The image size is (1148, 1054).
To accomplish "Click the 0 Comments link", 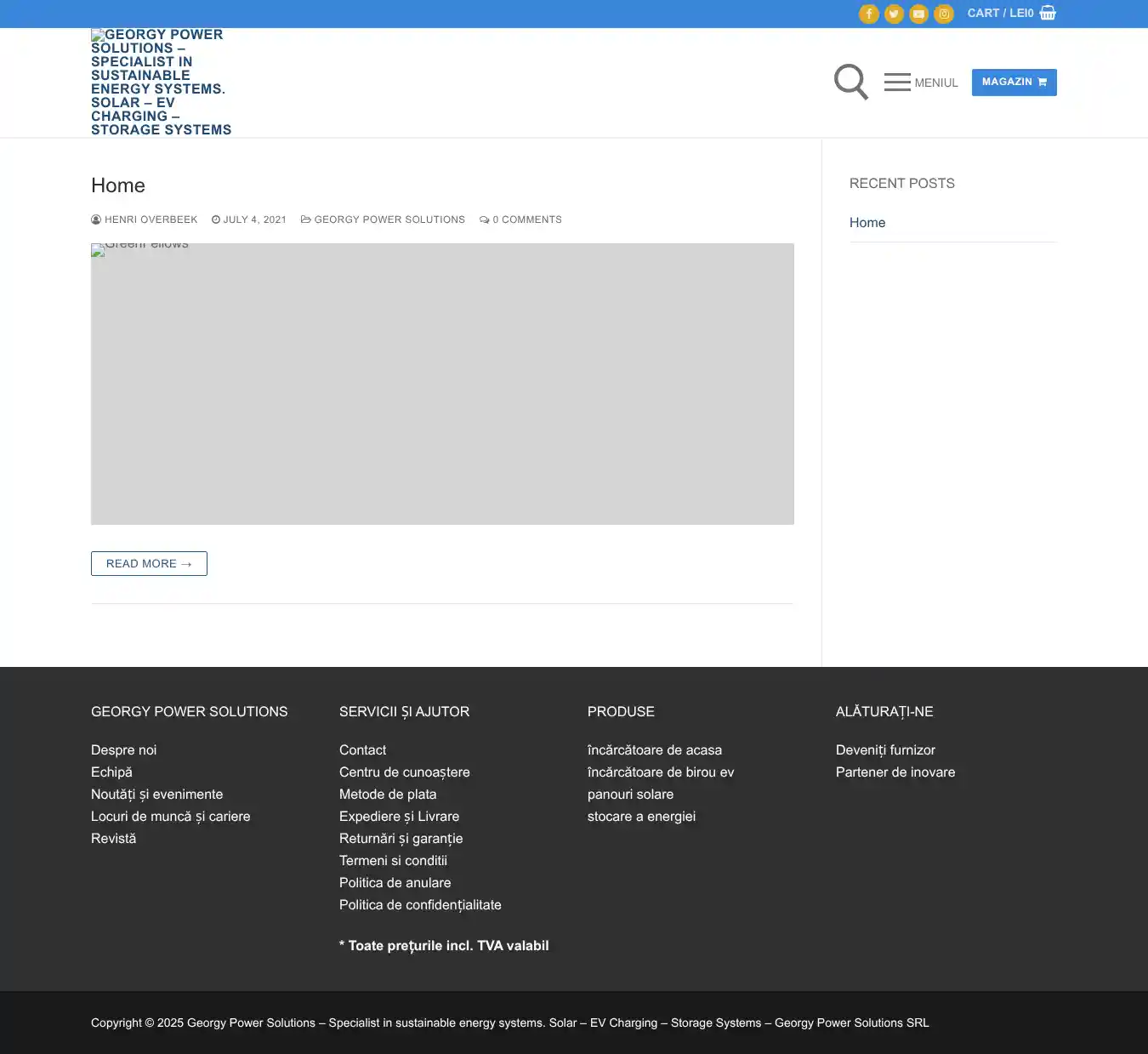I will pos(526,219).
